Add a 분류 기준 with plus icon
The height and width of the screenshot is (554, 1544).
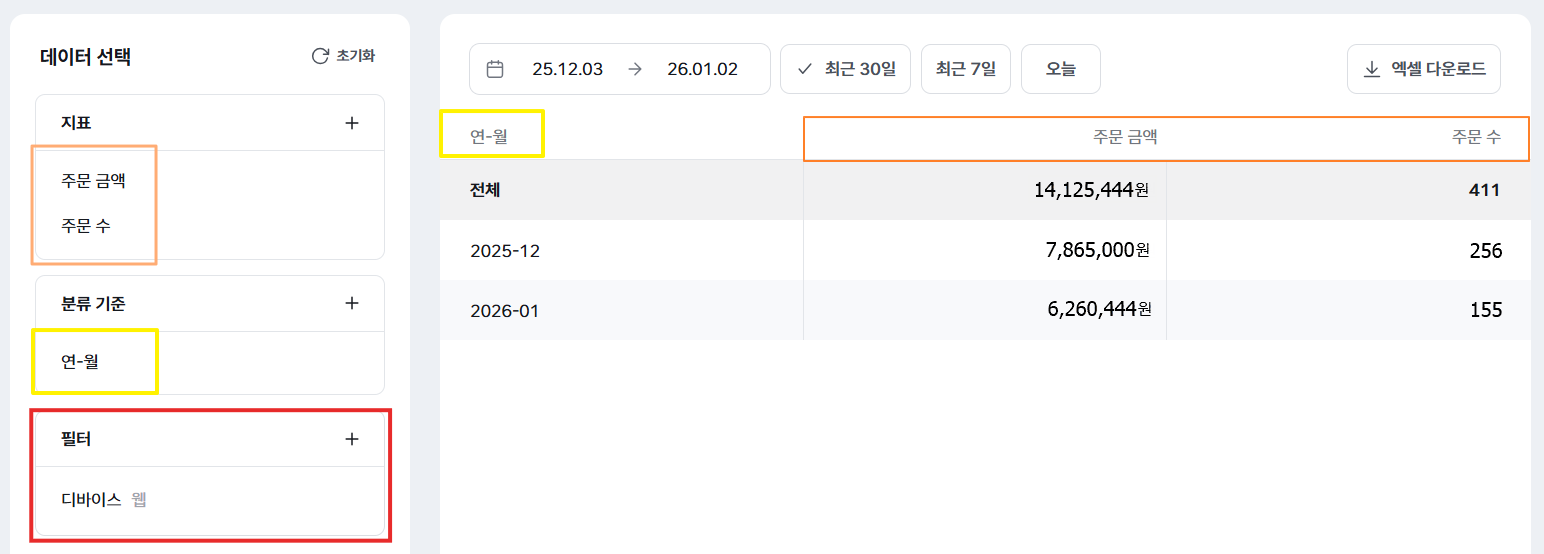[x=351, y=303]
